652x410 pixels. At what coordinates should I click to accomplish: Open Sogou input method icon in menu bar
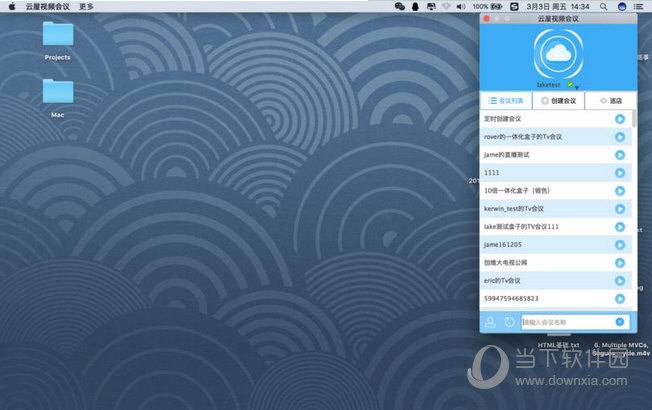click(514, 6)
